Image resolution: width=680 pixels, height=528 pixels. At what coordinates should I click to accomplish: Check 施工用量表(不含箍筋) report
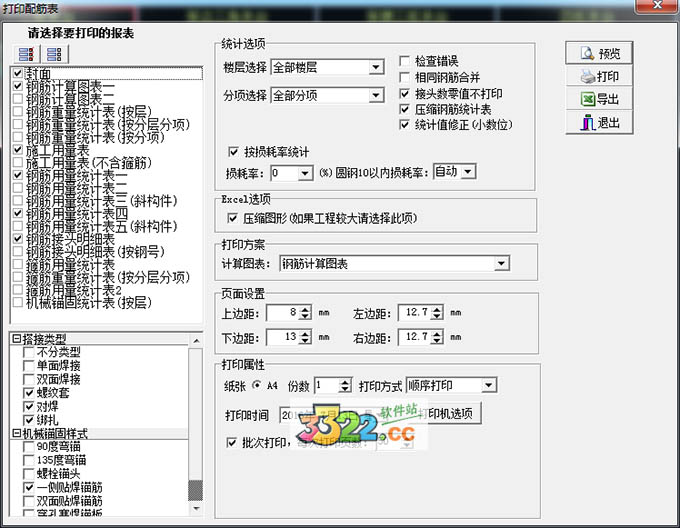click(x=18, y=163)
